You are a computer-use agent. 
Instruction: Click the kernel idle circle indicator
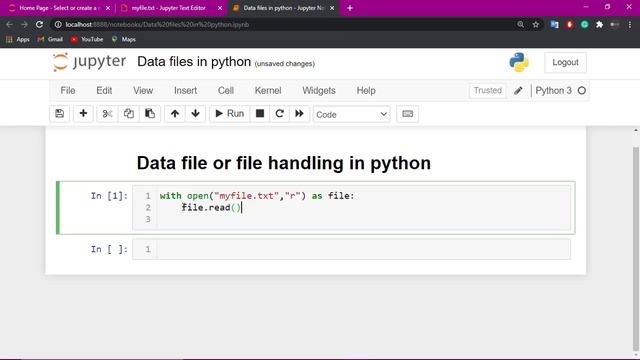[x=582, y=91]
